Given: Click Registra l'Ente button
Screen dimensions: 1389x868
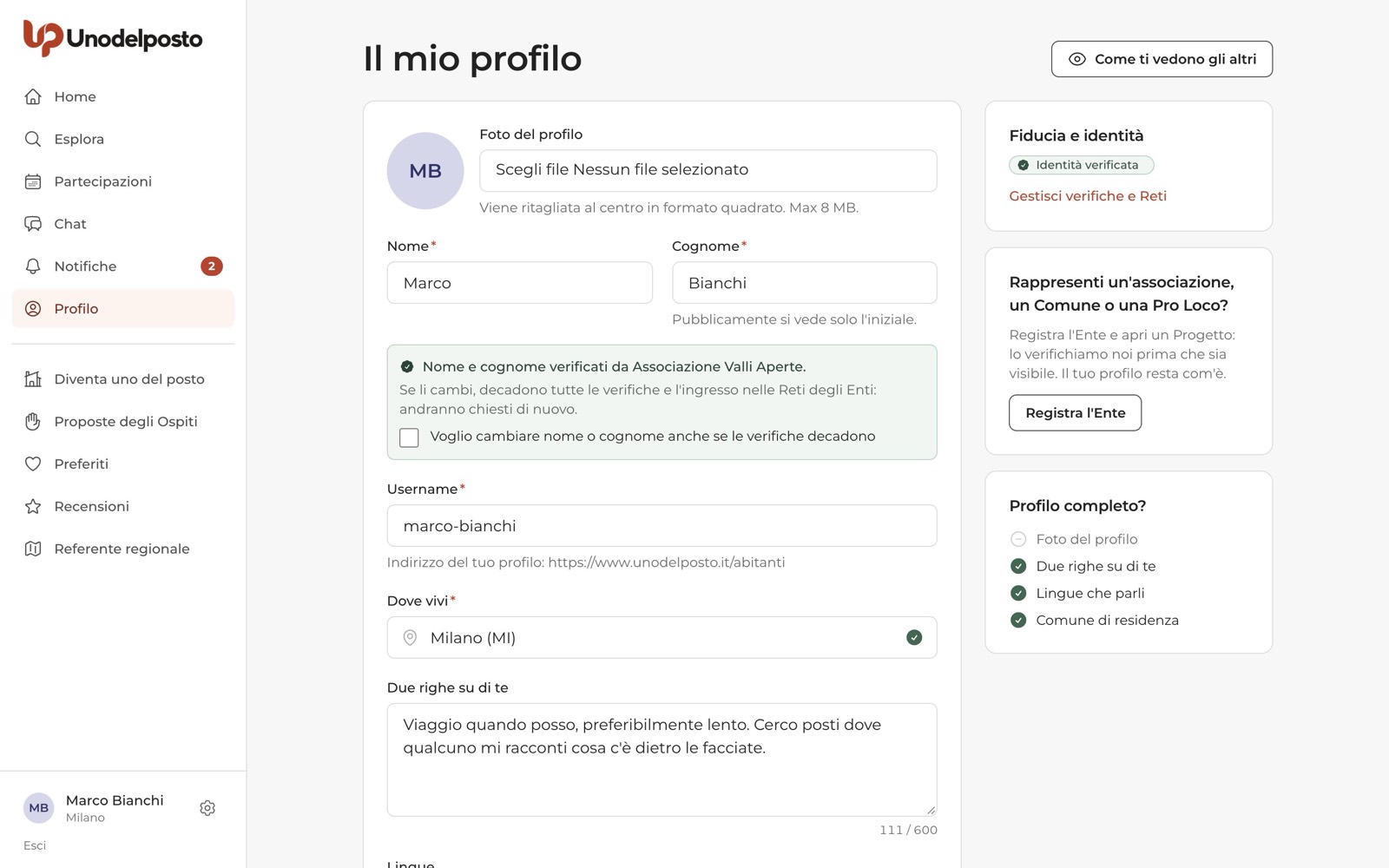Looking at the screenshot, I should 1075,413.
